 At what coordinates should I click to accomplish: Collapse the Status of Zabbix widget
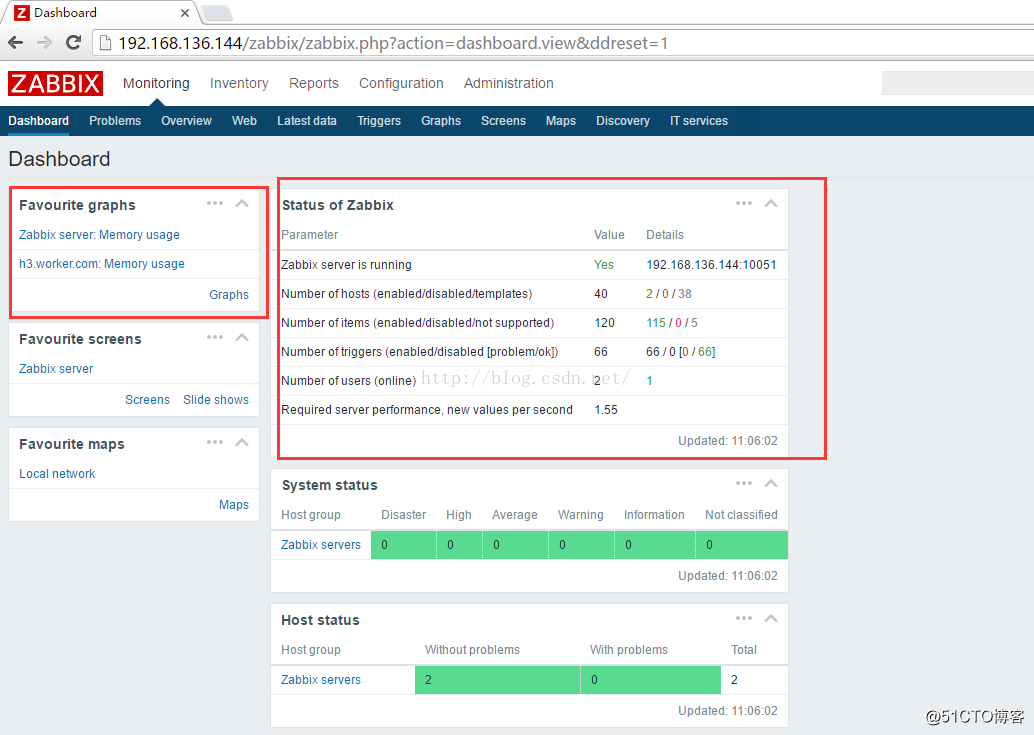(x=771, y=203)
